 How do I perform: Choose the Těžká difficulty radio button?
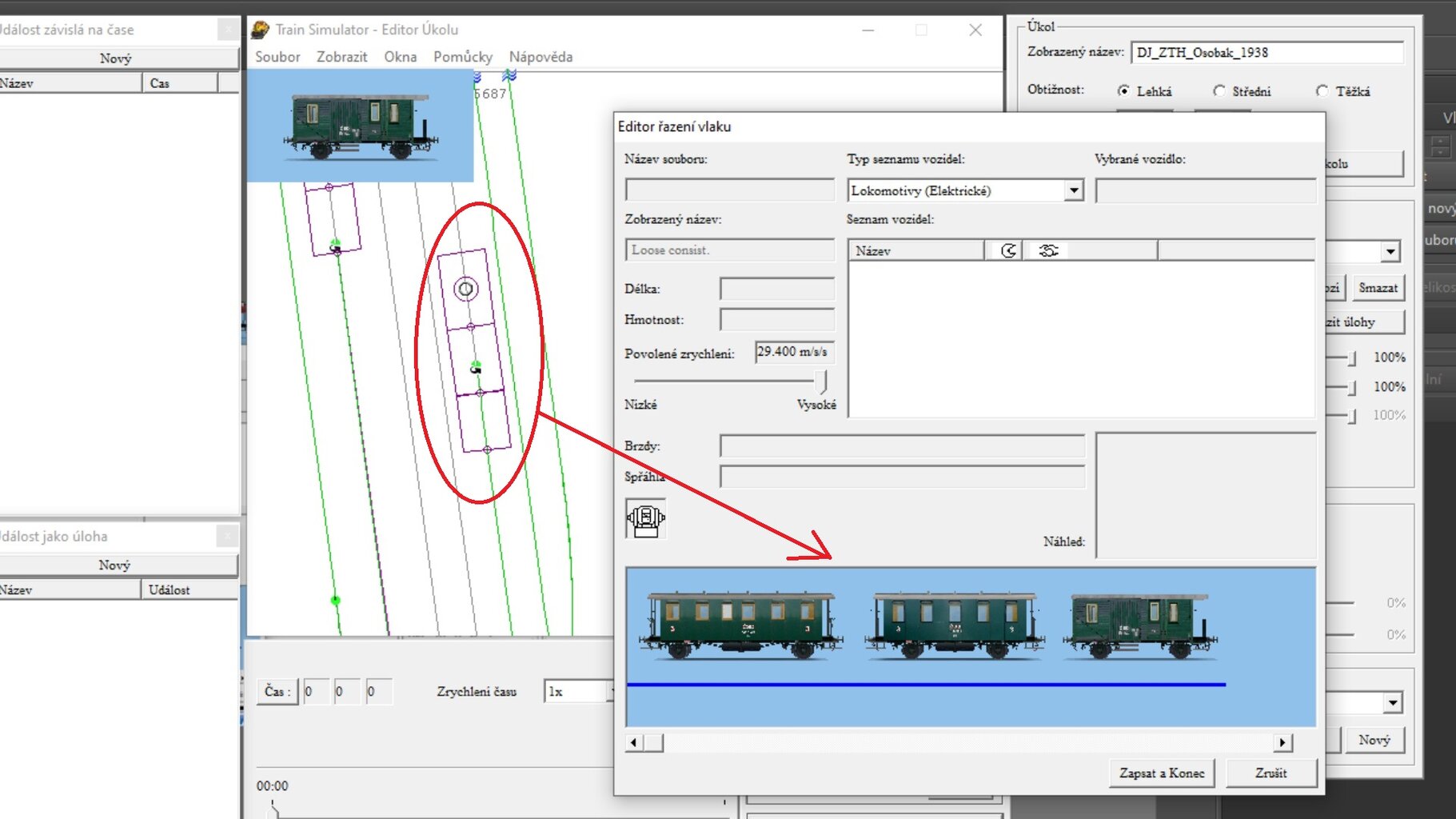click(x=1322, y=91)
